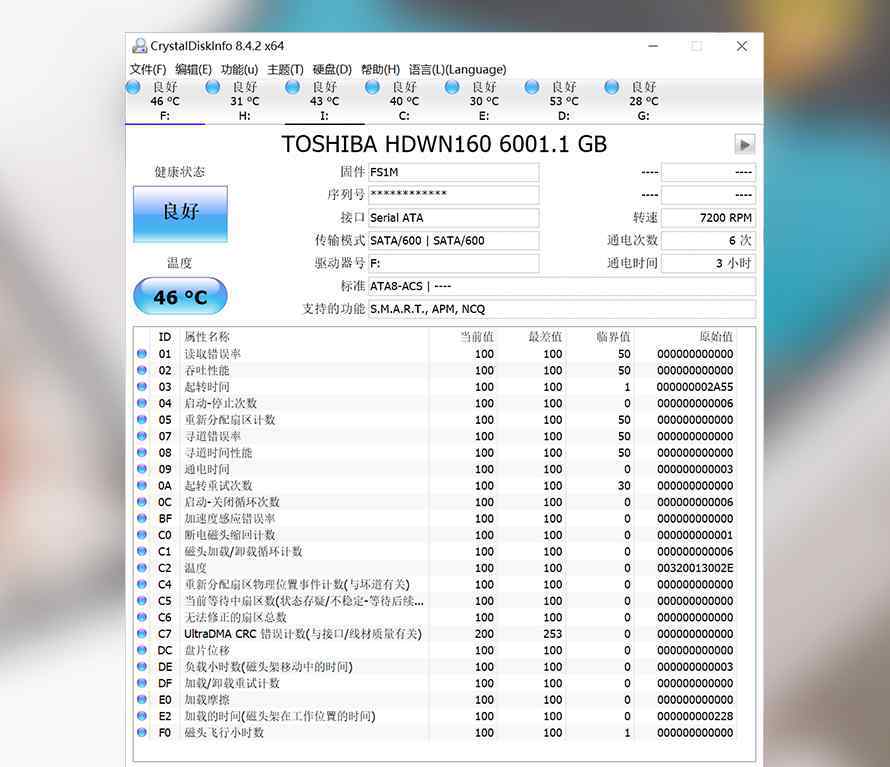Click the 临界值 column header
Screen dimensions: 890x767
click(x=613, y=337)
